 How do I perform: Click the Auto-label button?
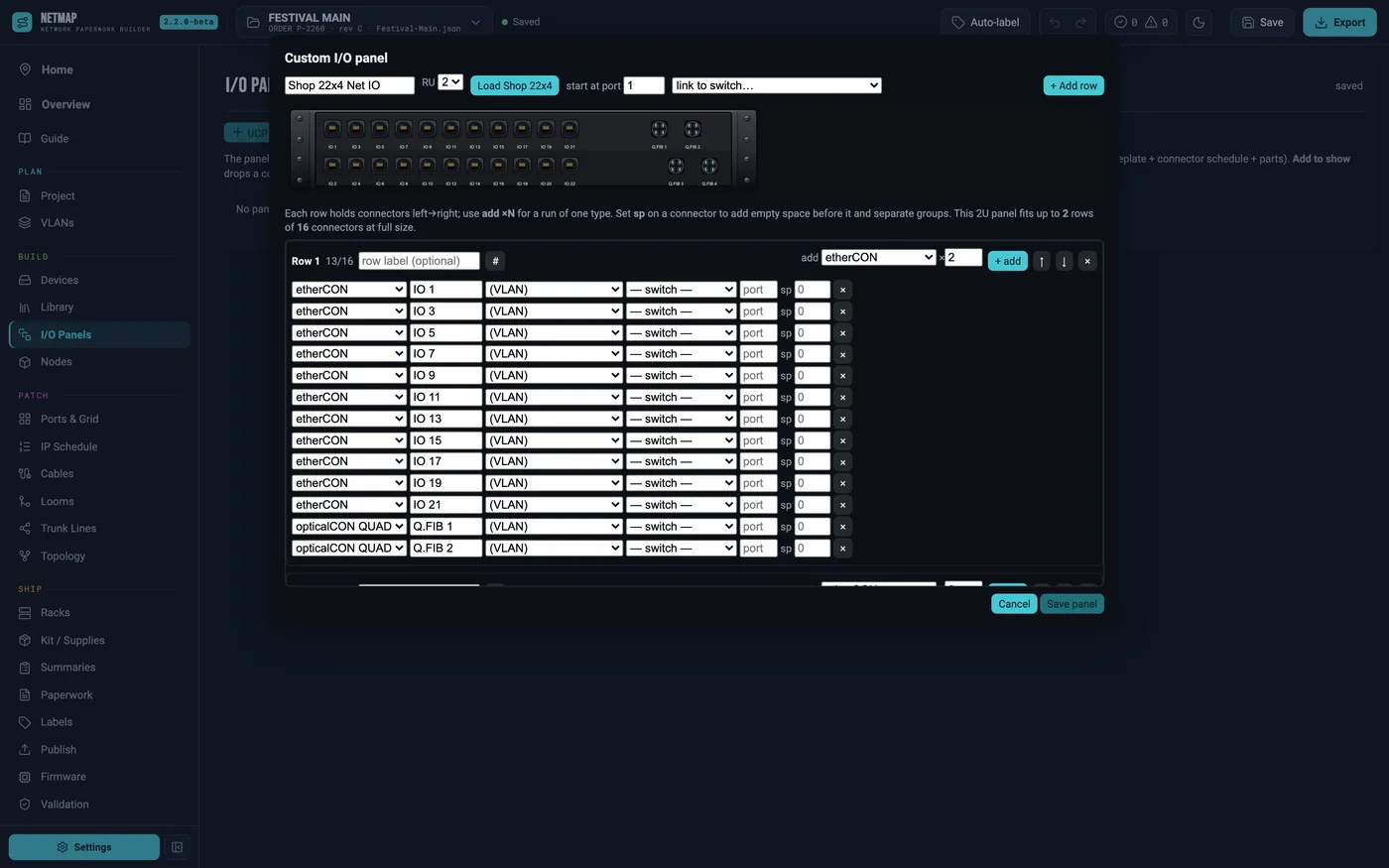tap(985, 22)
